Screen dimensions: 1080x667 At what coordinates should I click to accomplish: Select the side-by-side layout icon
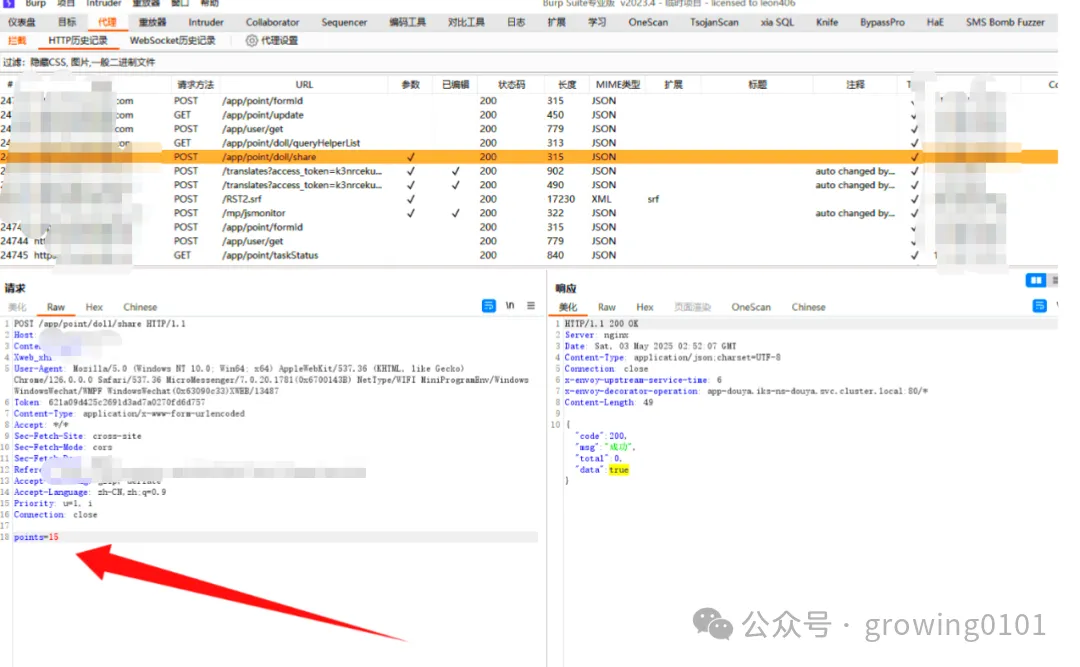tap(1035, 280)
